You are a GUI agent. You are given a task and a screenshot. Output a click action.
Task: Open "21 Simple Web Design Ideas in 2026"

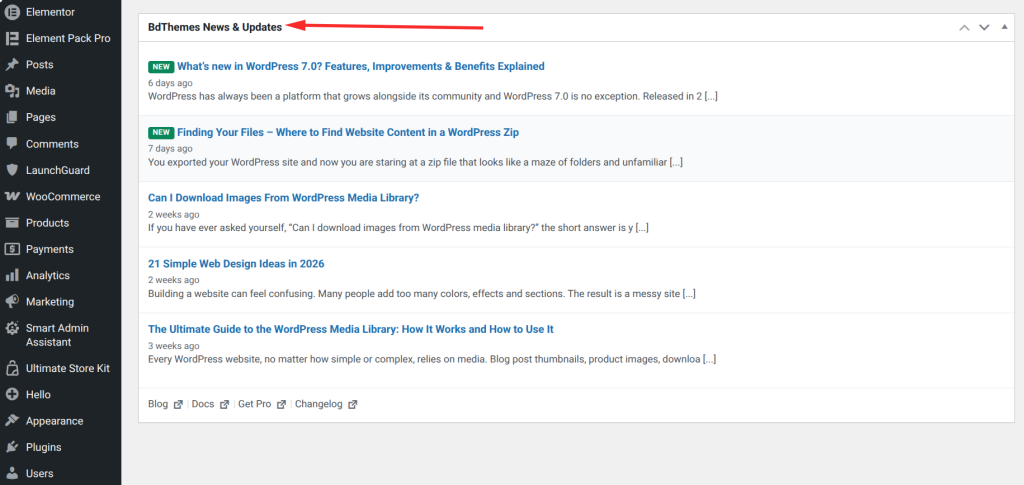236,264
